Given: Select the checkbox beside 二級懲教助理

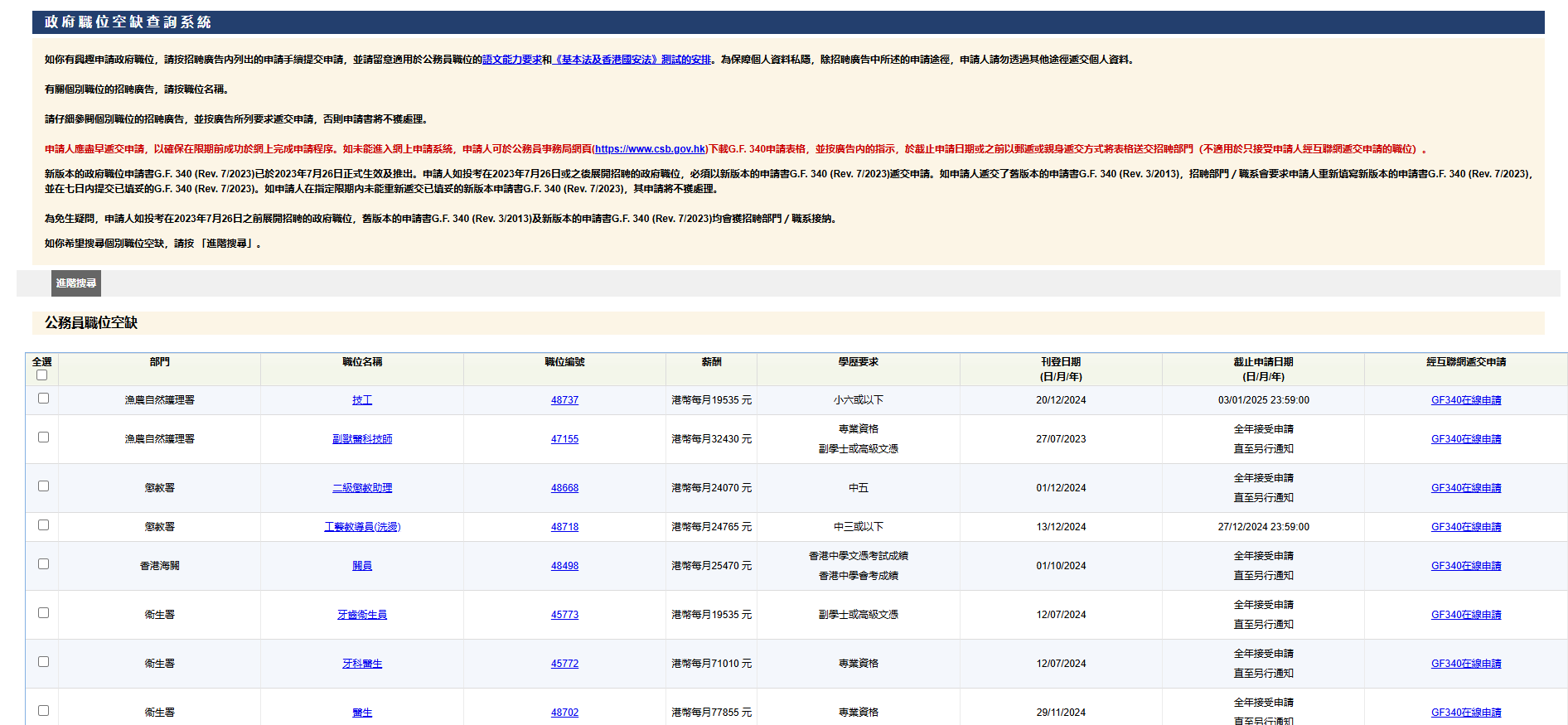Looking at the screenshot, I should tap(43, 486).
